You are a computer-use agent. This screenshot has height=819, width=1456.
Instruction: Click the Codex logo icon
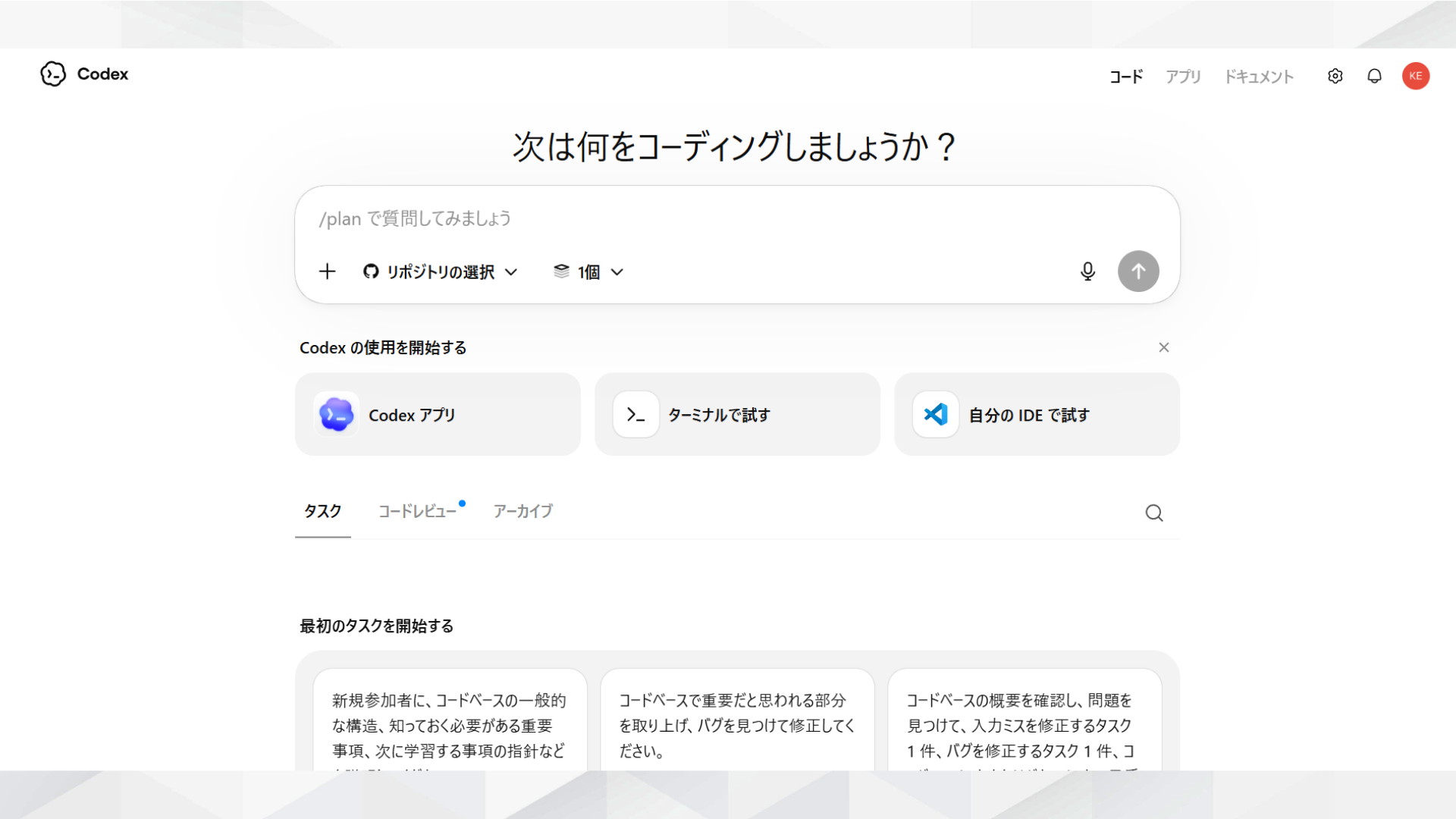[x=53, y=74]
